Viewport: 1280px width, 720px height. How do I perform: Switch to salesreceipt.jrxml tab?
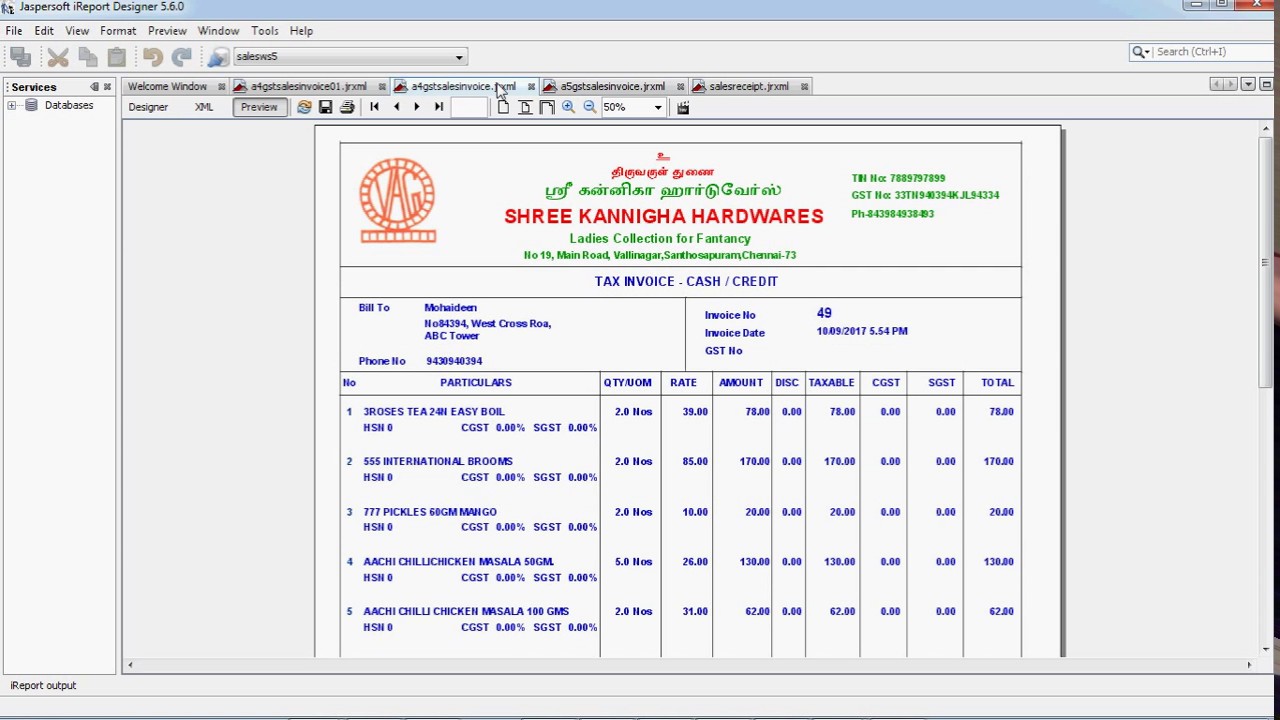pyautogui.click(x=748, y=87)
